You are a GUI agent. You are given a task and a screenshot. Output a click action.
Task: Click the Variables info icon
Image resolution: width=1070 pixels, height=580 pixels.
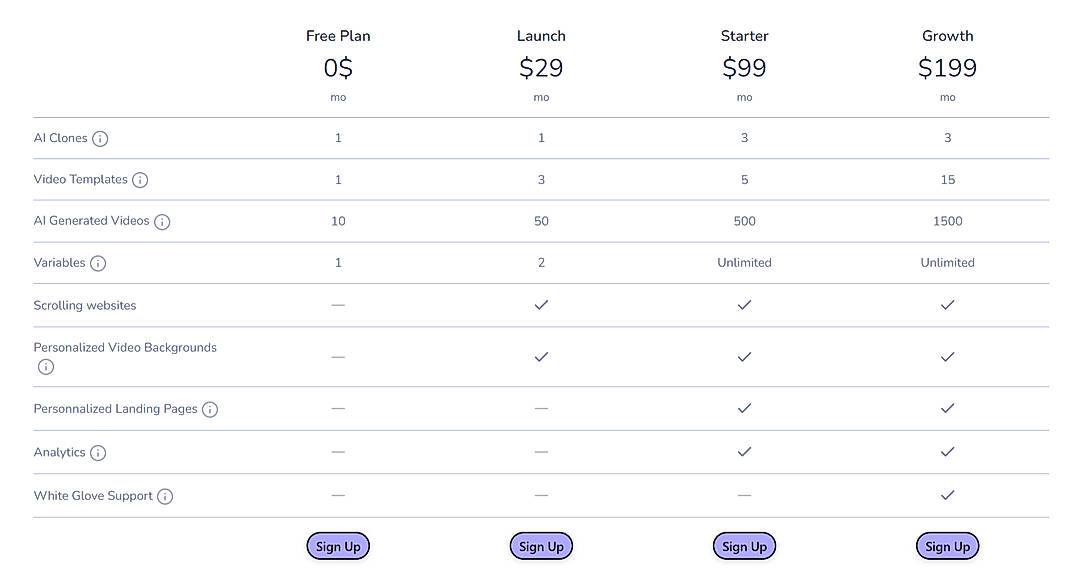click(x=99, y=263)
